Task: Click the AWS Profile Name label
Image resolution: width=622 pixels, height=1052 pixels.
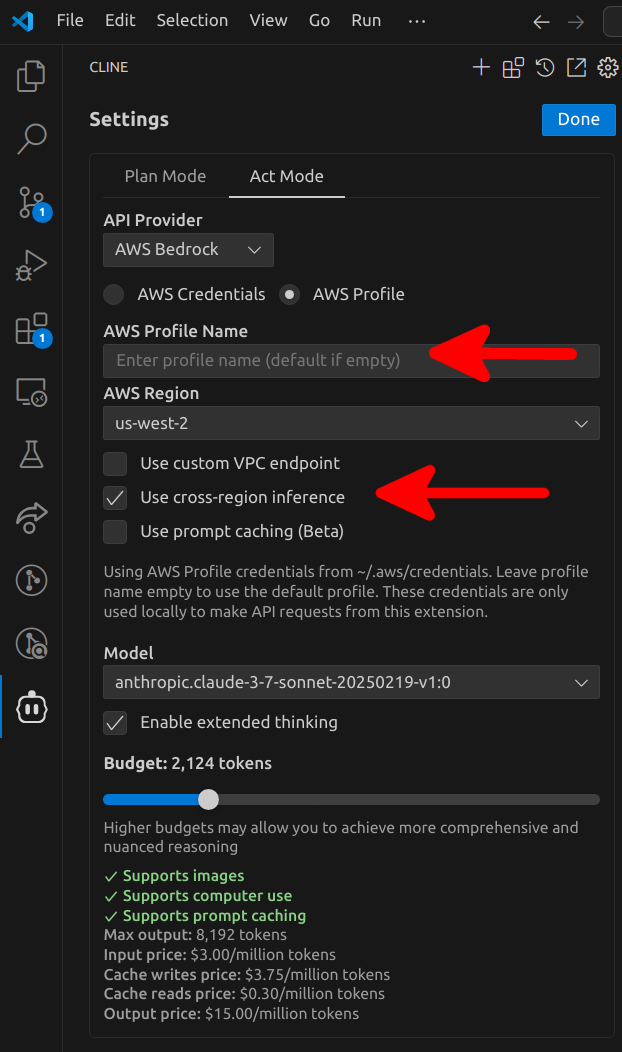Action: point(176,331)
